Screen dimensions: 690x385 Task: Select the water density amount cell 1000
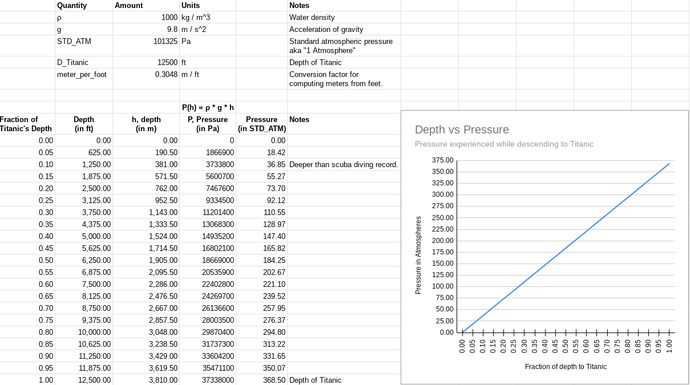coord(146,18)
